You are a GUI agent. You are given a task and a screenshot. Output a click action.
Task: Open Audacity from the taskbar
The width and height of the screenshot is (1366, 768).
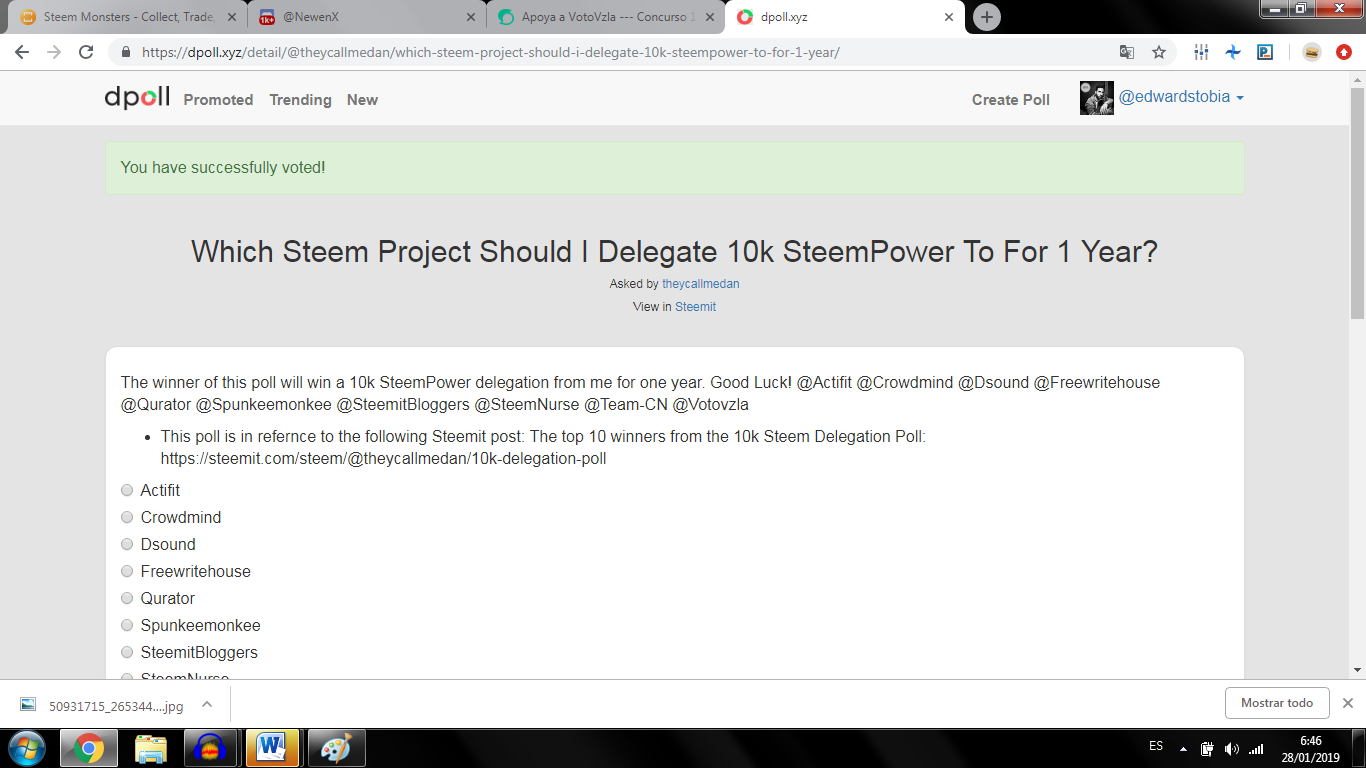pos(212,748)
